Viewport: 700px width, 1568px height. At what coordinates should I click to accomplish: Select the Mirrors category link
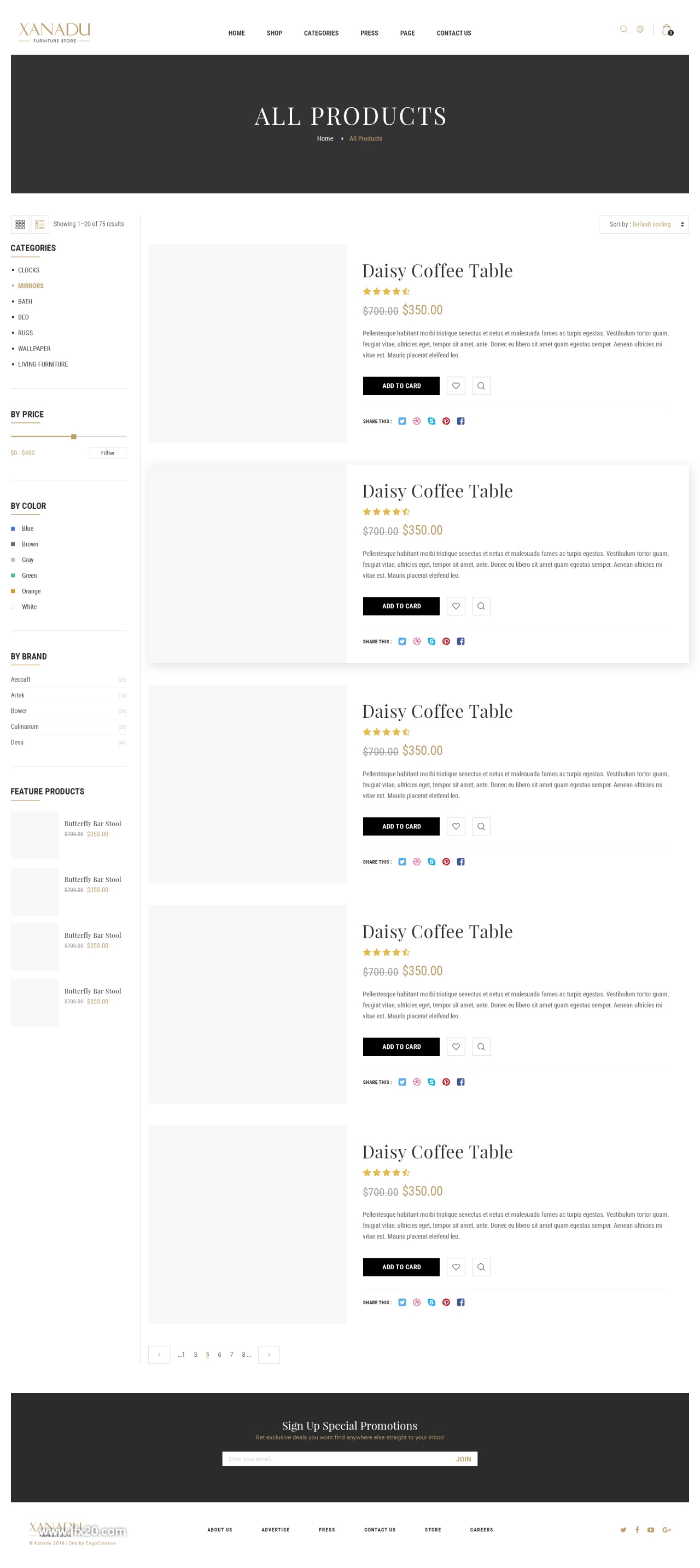(31, 286)
